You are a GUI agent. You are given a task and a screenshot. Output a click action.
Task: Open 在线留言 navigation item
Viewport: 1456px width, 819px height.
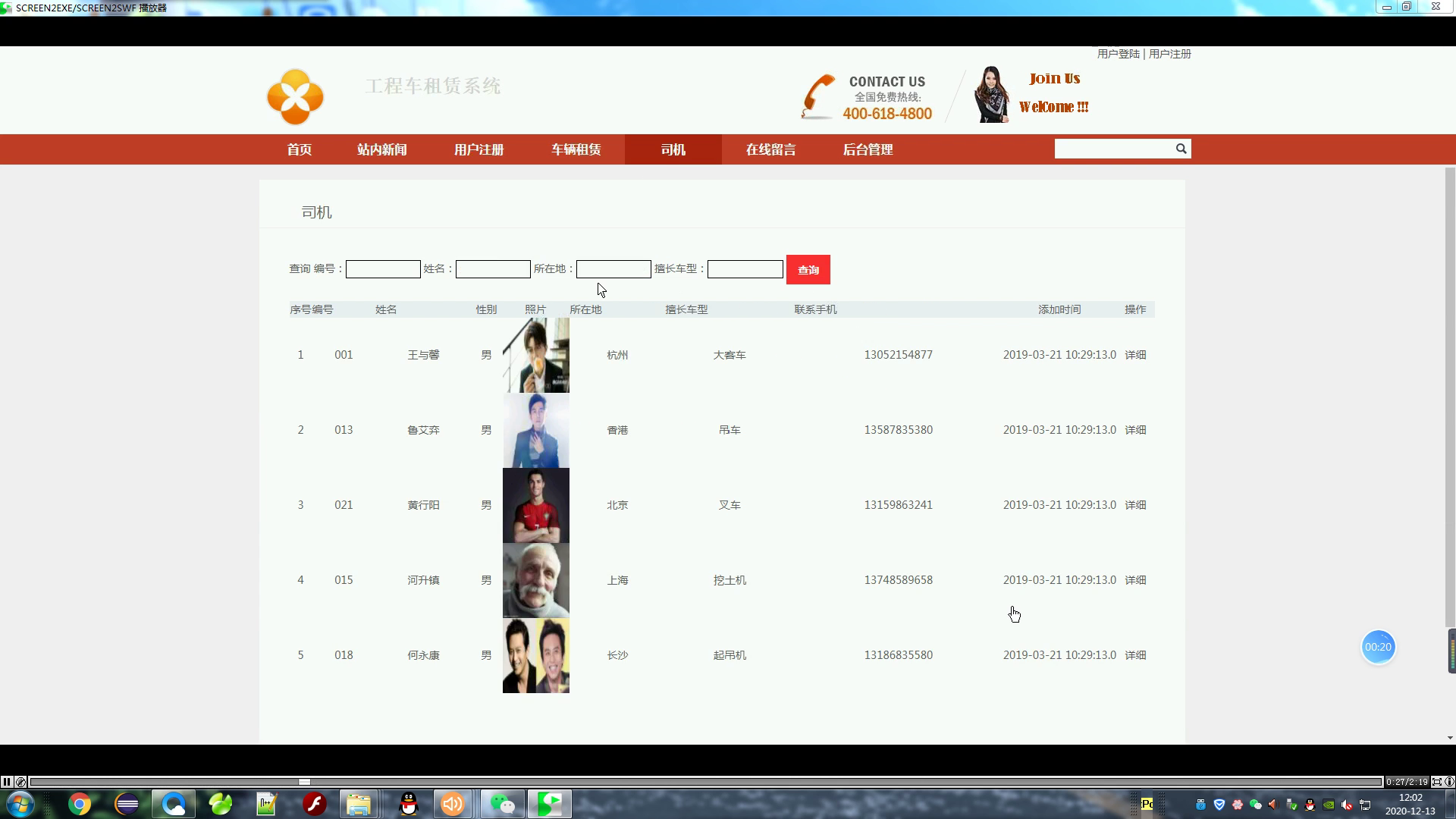point(770,149)
